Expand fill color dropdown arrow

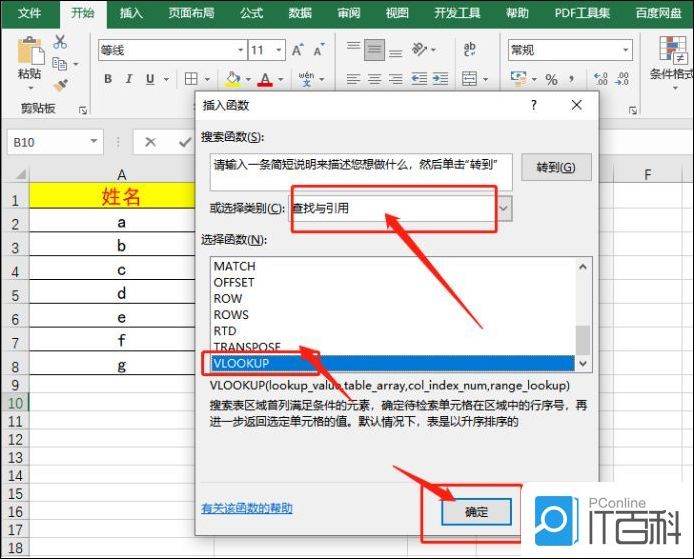248,79
